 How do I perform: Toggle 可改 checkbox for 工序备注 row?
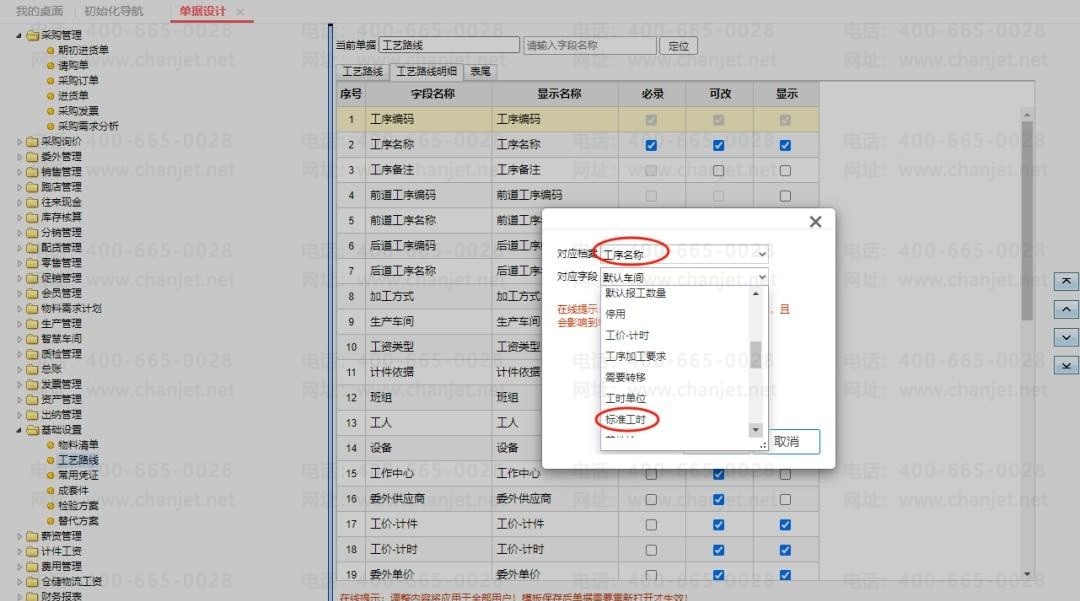click(718, 171)
